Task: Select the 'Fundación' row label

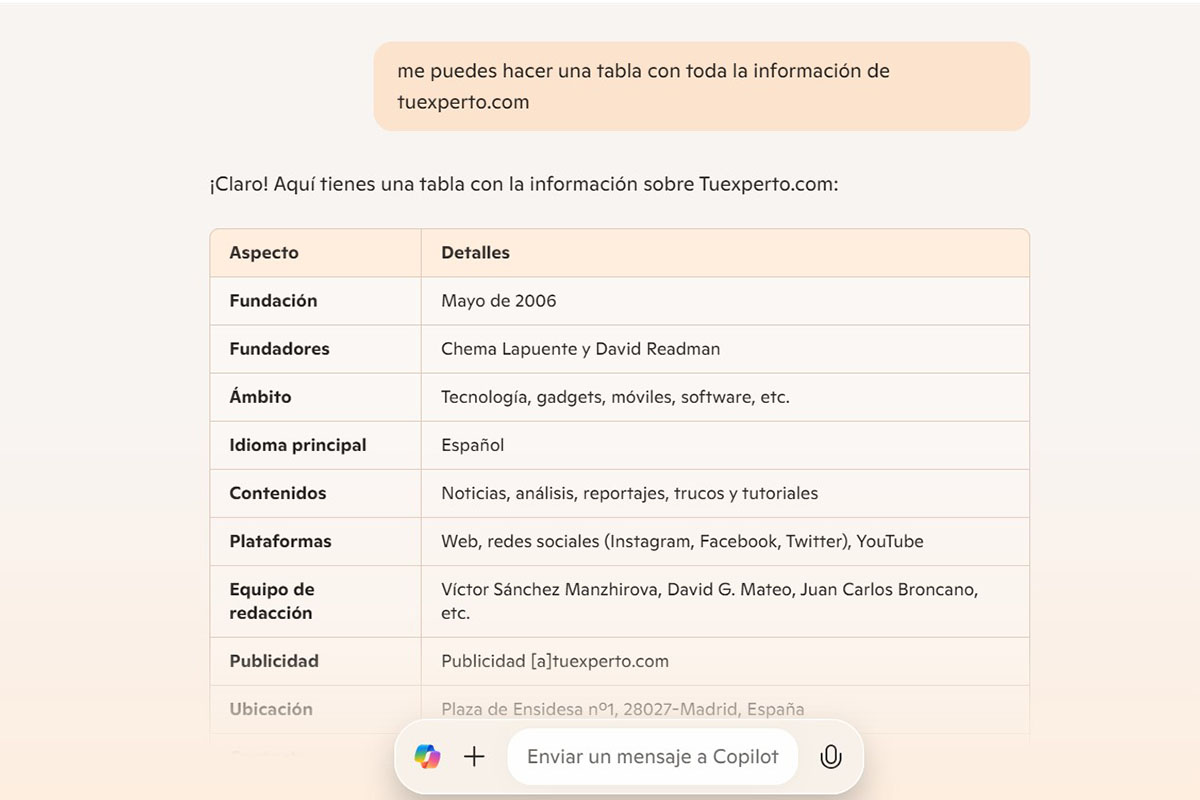Action: [273, 301]
